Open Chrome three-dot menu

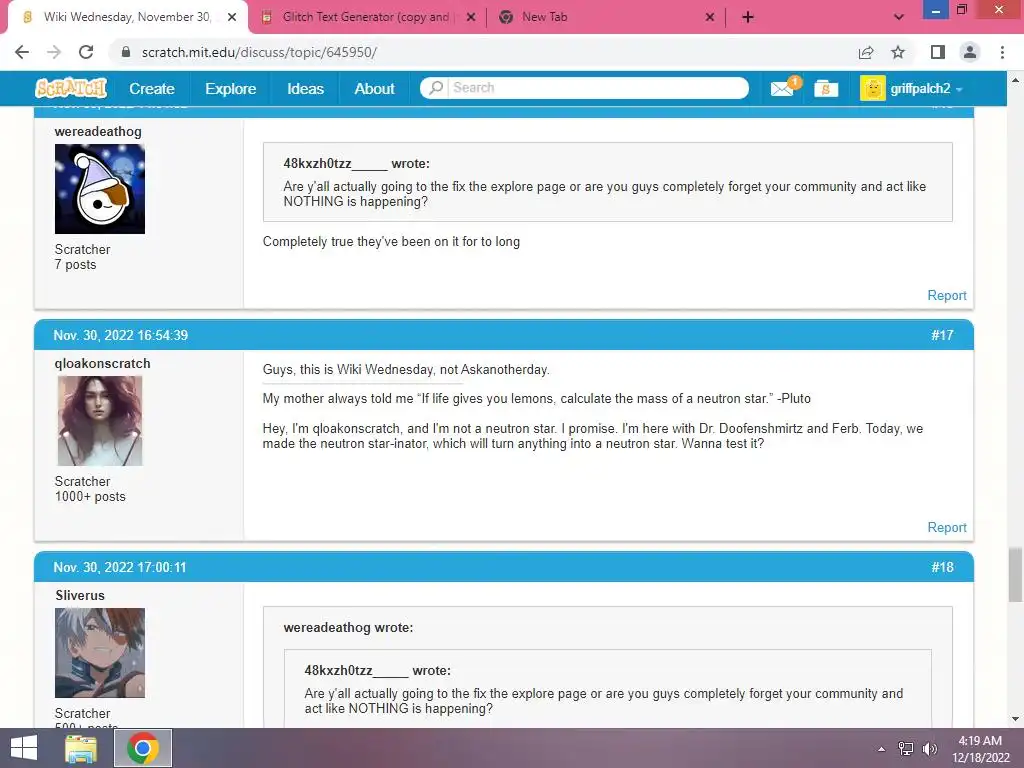pos(1002,52)
